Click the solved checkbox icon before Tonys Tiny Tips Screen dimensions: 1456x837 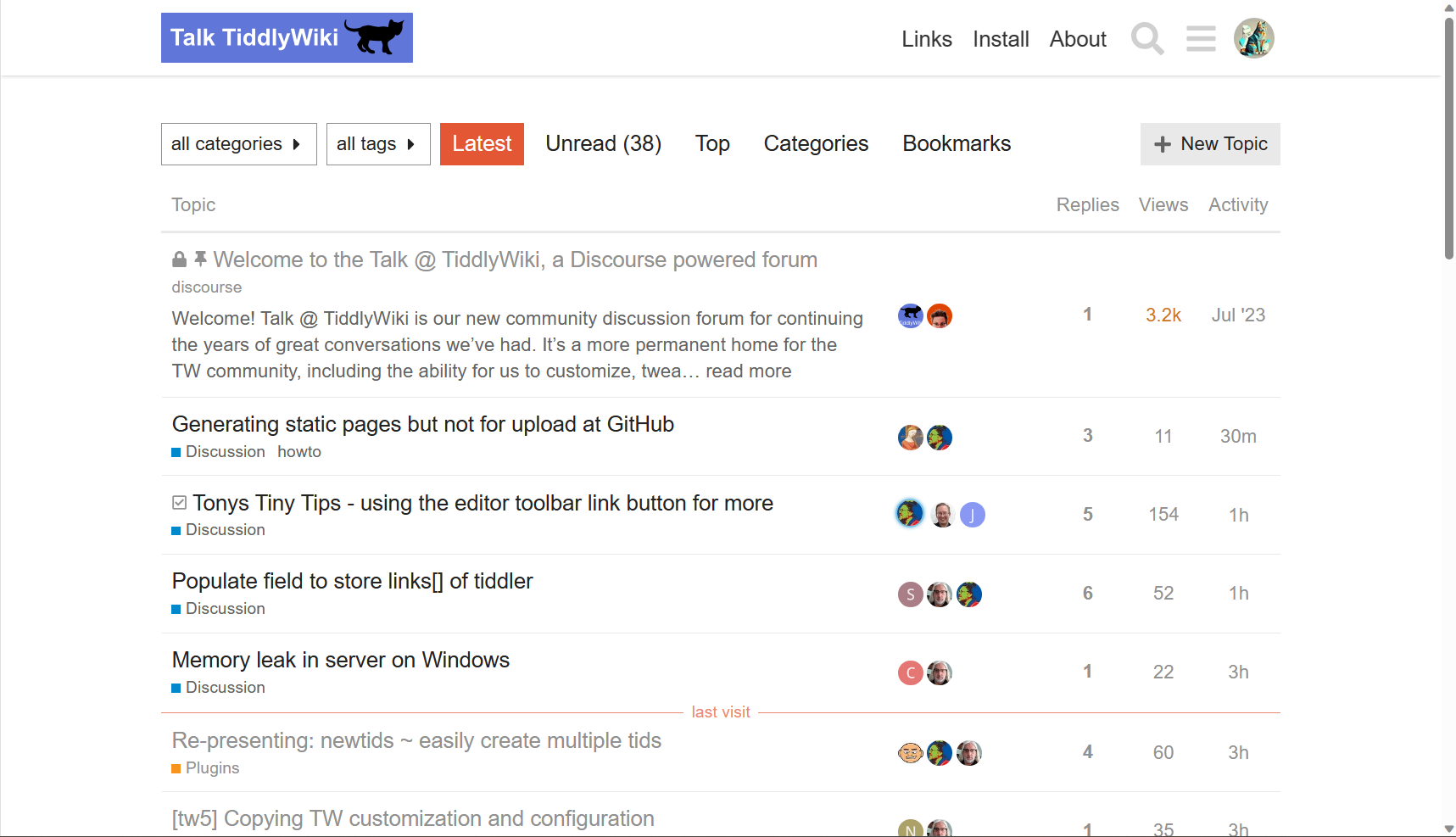click(179, 503)
